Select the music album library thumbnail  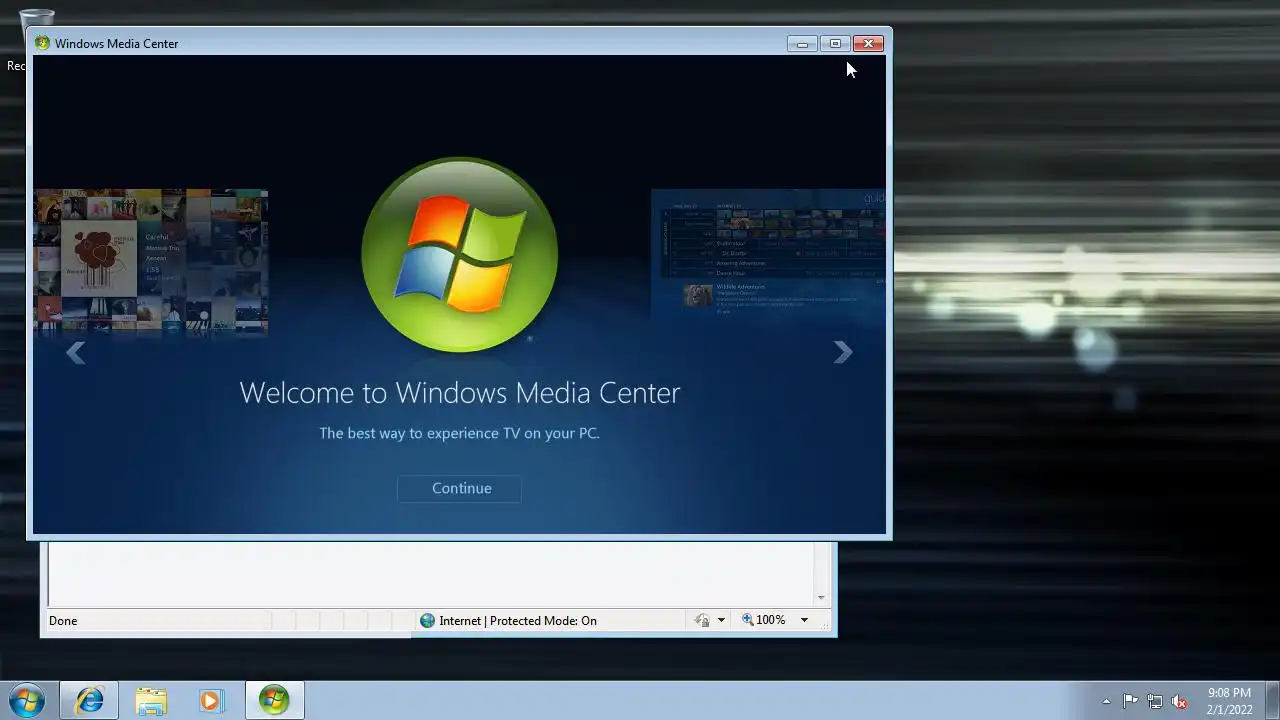[150, 262]
